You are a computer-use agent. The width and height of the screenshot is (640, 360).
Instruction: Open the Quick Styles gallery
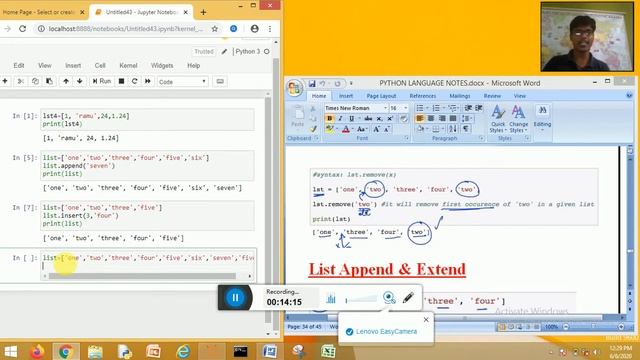(498, 118)
